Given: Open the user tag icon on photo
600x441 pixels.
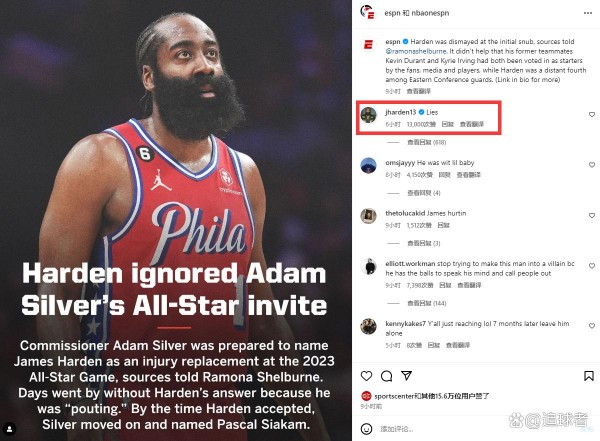Looking at the screenshot, I should pos(10,429).
